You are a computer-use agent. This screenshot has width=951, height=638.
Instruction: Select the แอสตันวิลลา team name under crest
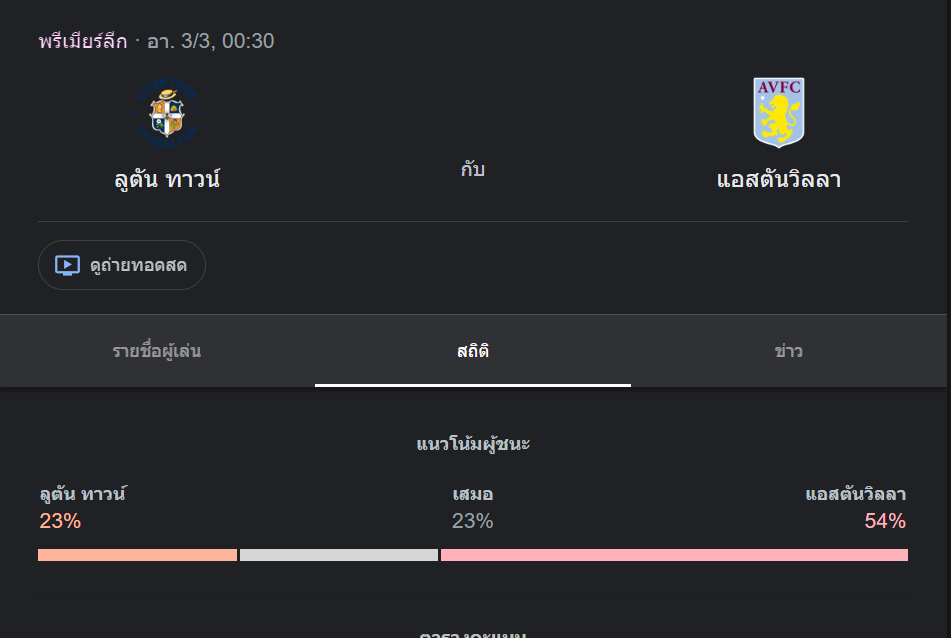coord(778,180)
